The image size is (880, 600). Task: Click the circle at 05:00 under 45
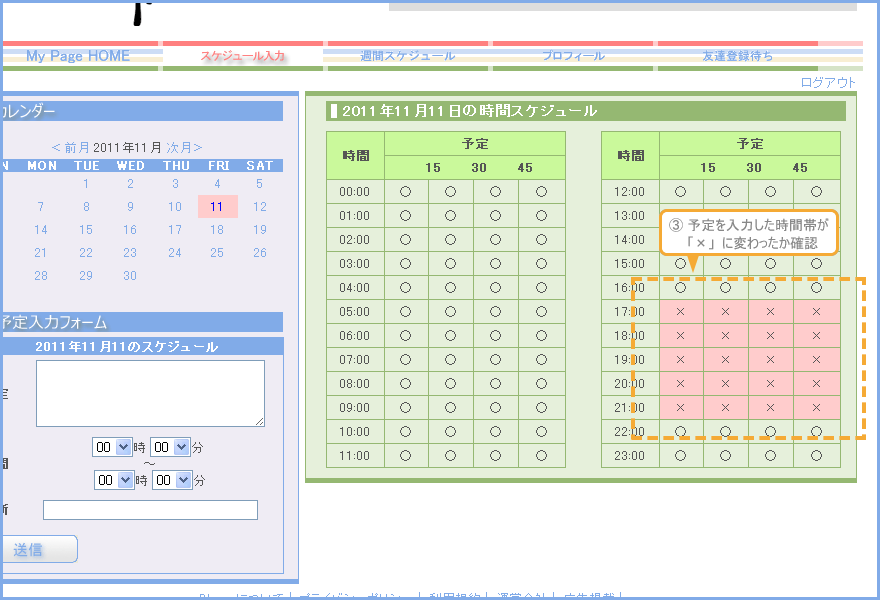click(x=541, y=312)
